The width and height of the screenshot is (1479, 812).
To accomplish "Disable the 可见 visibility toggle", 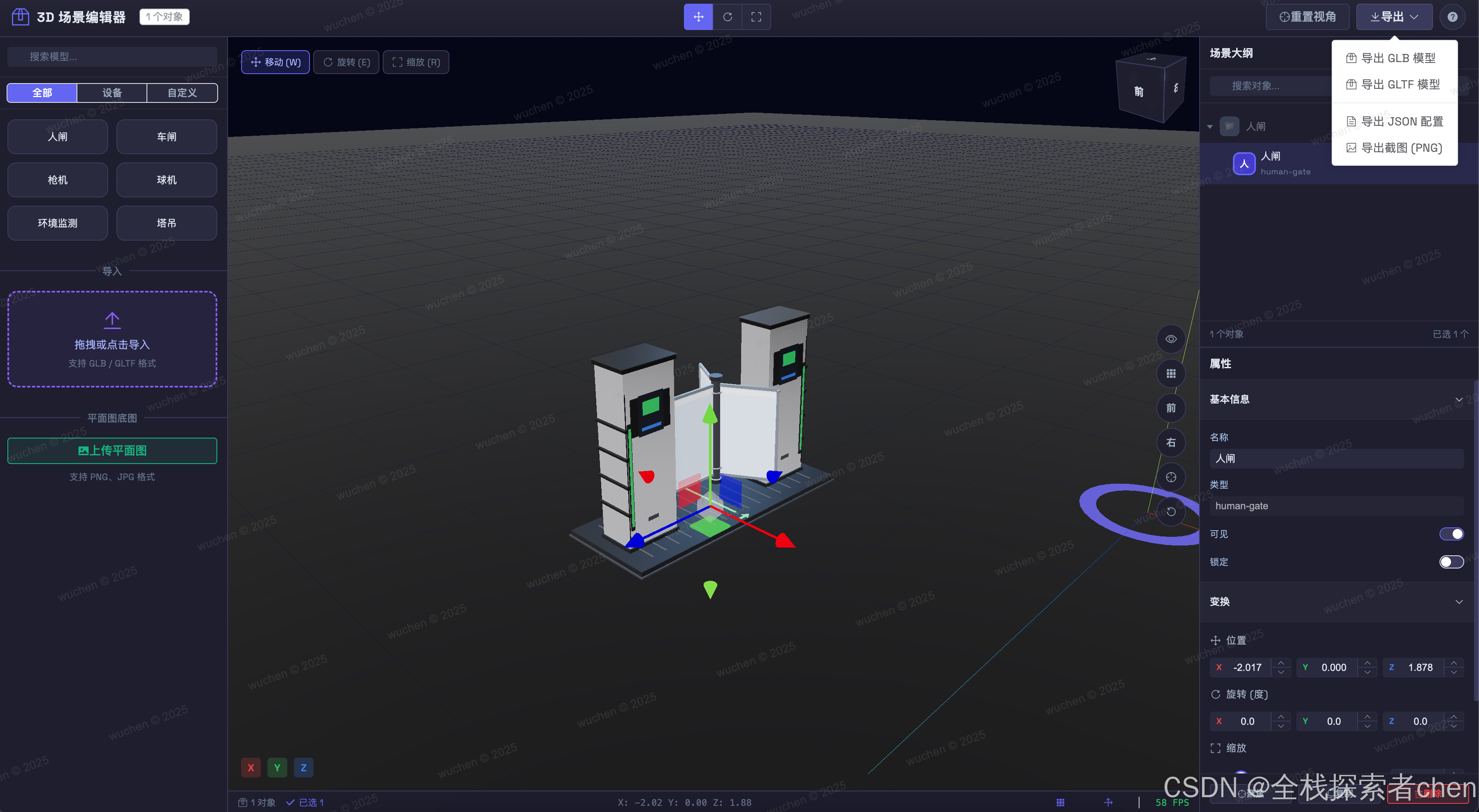I will coord(1452,534).
